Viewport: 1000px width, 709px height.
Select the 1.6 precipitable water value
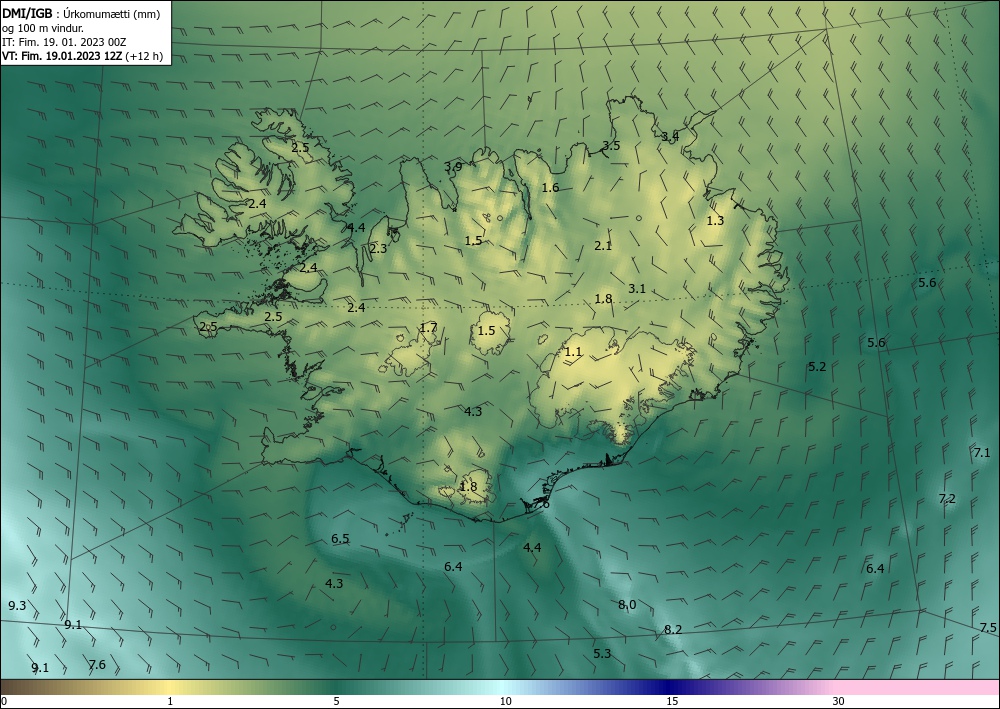click(x=550, y=187)
